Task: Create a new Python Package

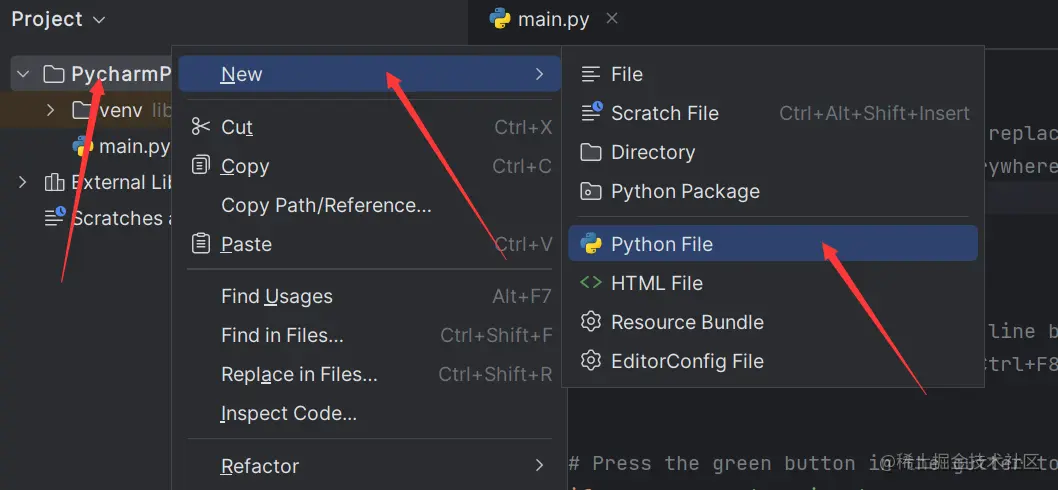Action: (x=773, y=192)
